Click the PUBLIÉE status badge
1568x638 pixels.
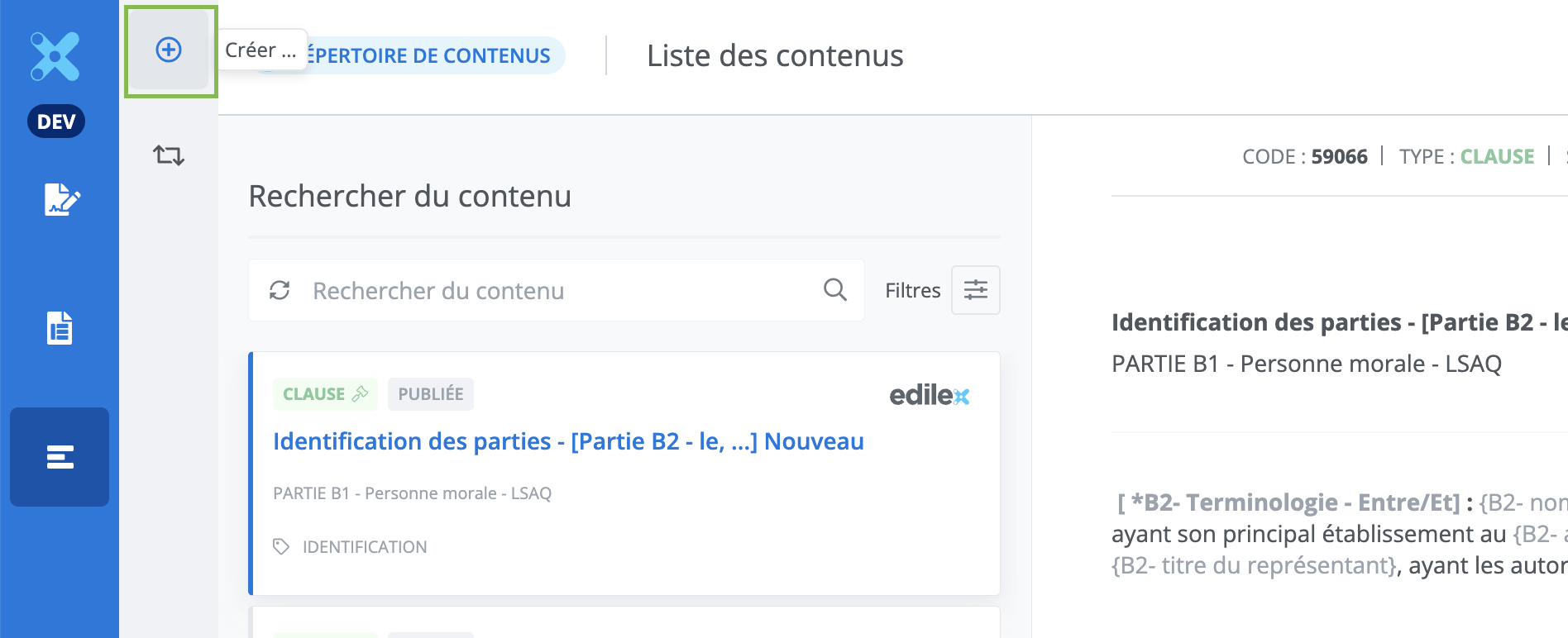click(430, 394)
